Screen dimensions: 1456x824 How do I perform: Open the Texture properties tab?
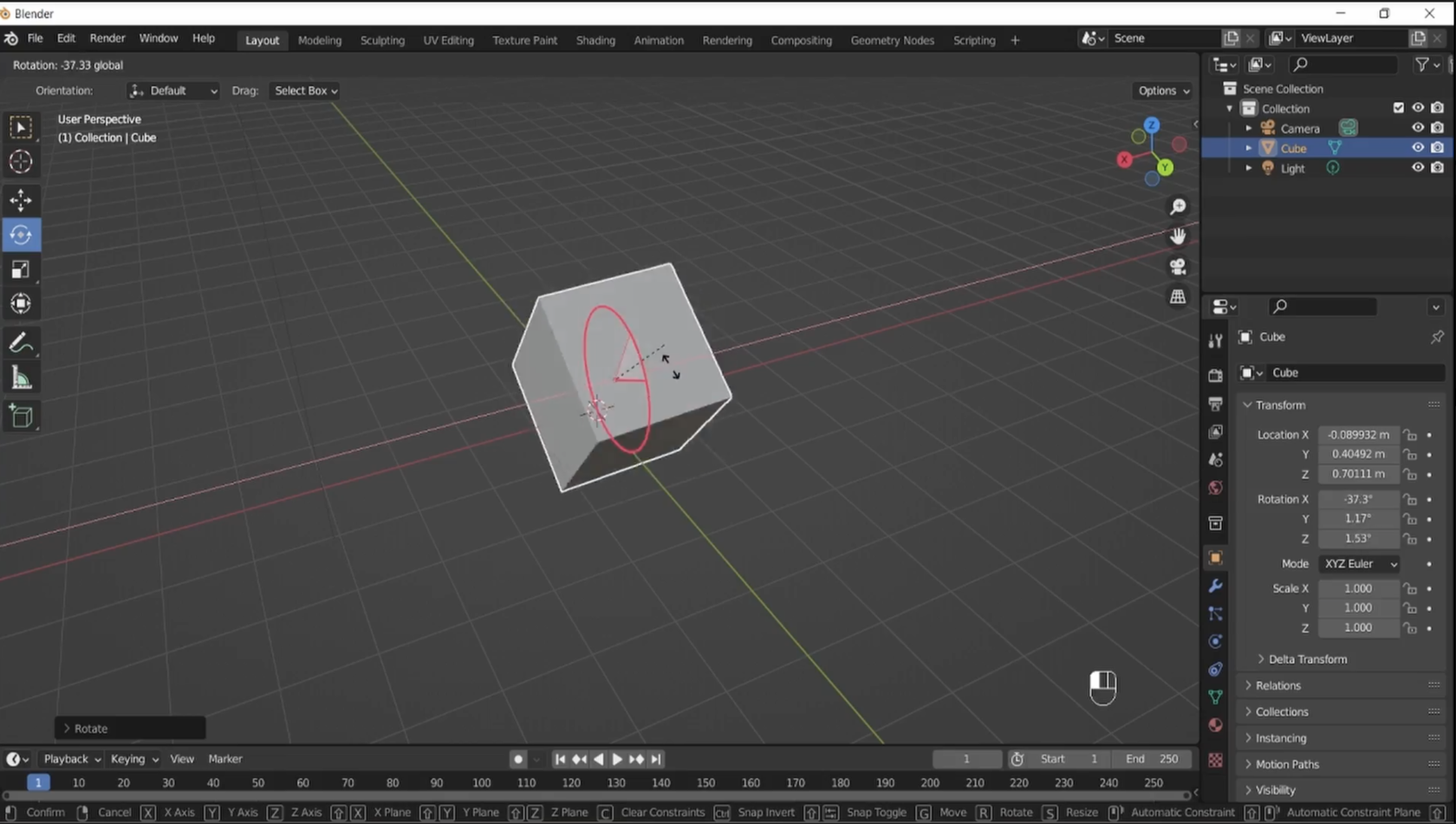tap(1215, 760)
